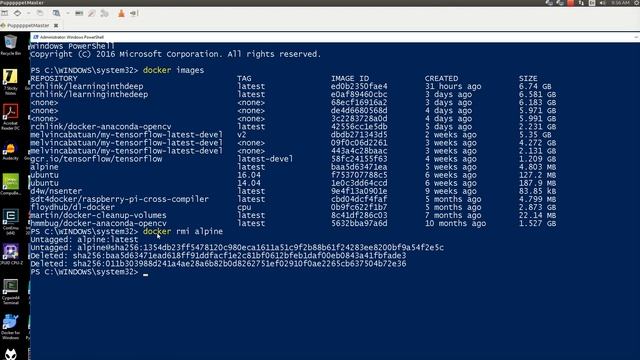The image size is (640, 360).
Task: Click the 'gcr.io/tensorflow/tensorflow' repository entry
Action: pos(96,159)
